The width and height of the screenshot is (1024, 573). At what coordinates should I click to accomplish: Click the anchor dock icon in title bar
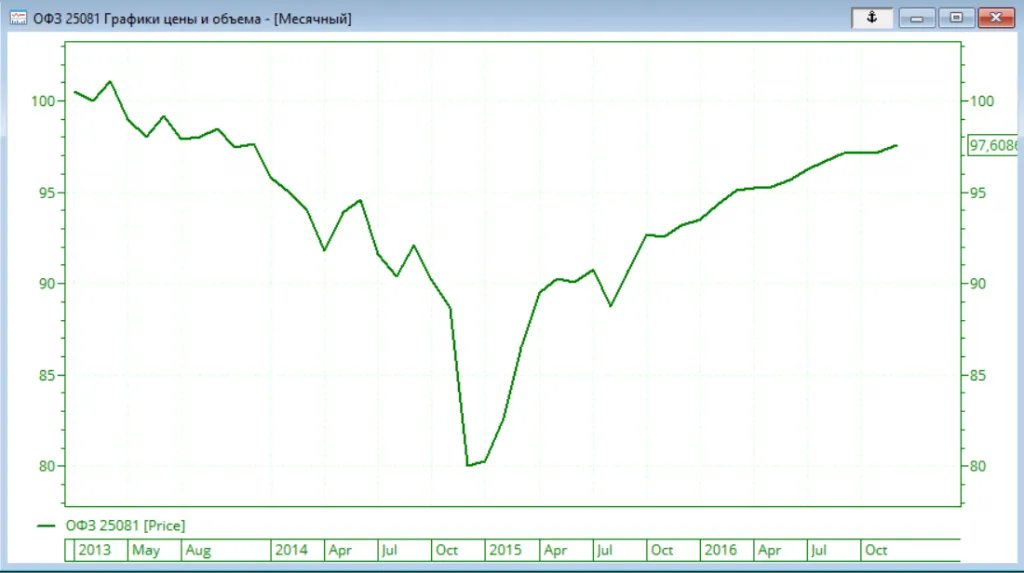click(871, 18)
